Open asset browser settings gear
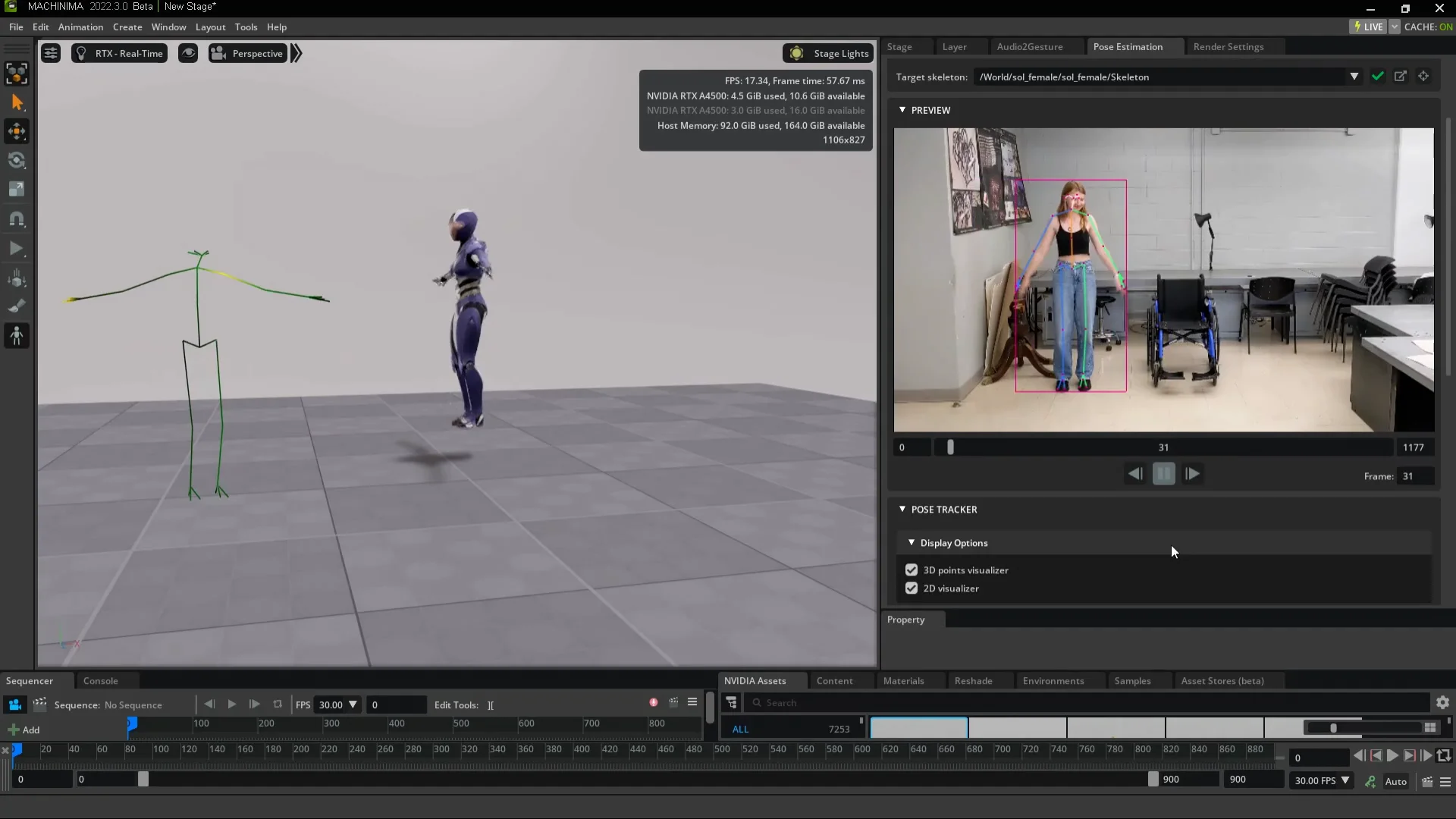Screen dimensions: 1456x819 (x=1442, y=702)
